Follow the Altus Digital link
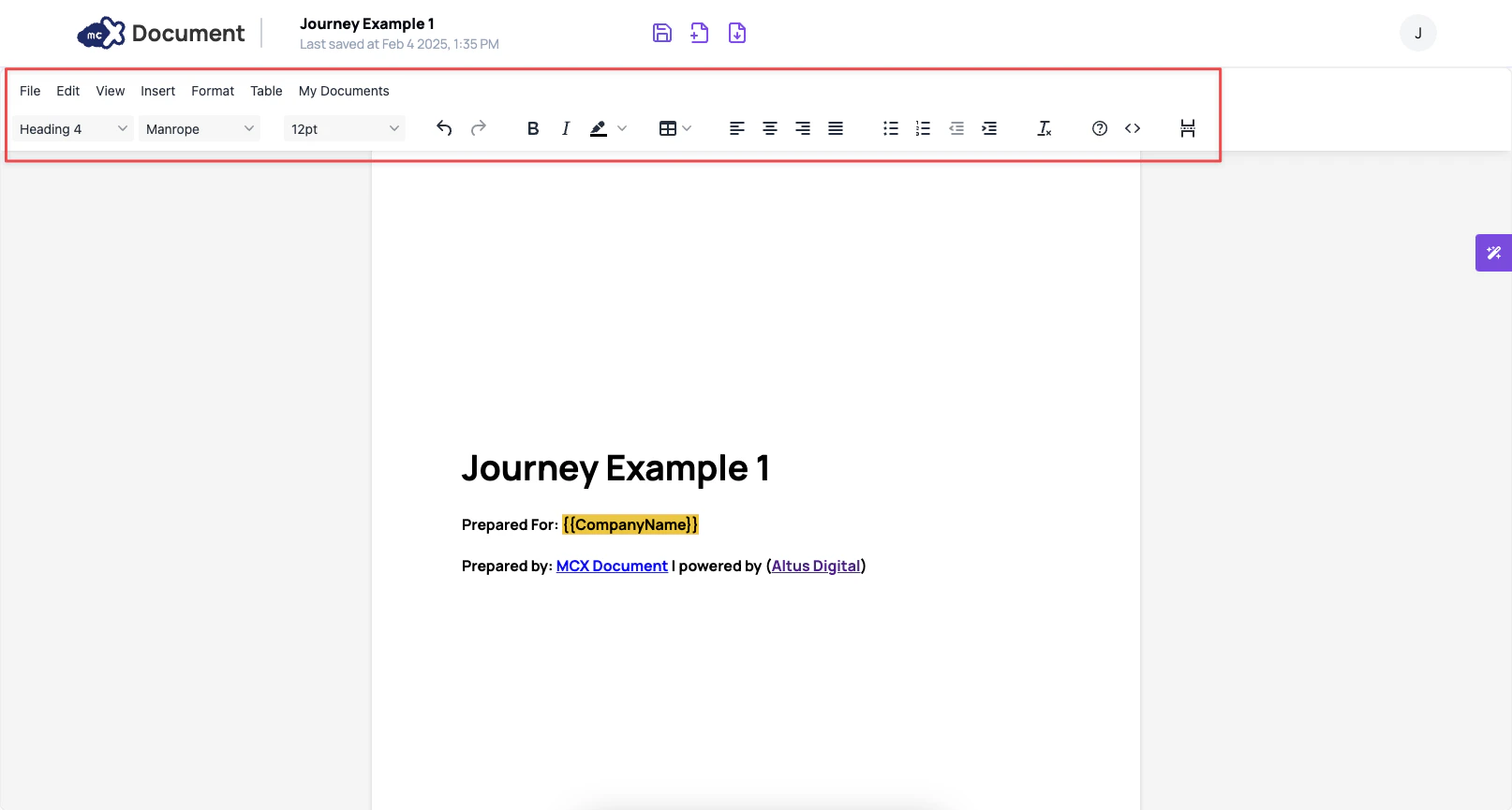1512x810 pixels. [816, 566]
